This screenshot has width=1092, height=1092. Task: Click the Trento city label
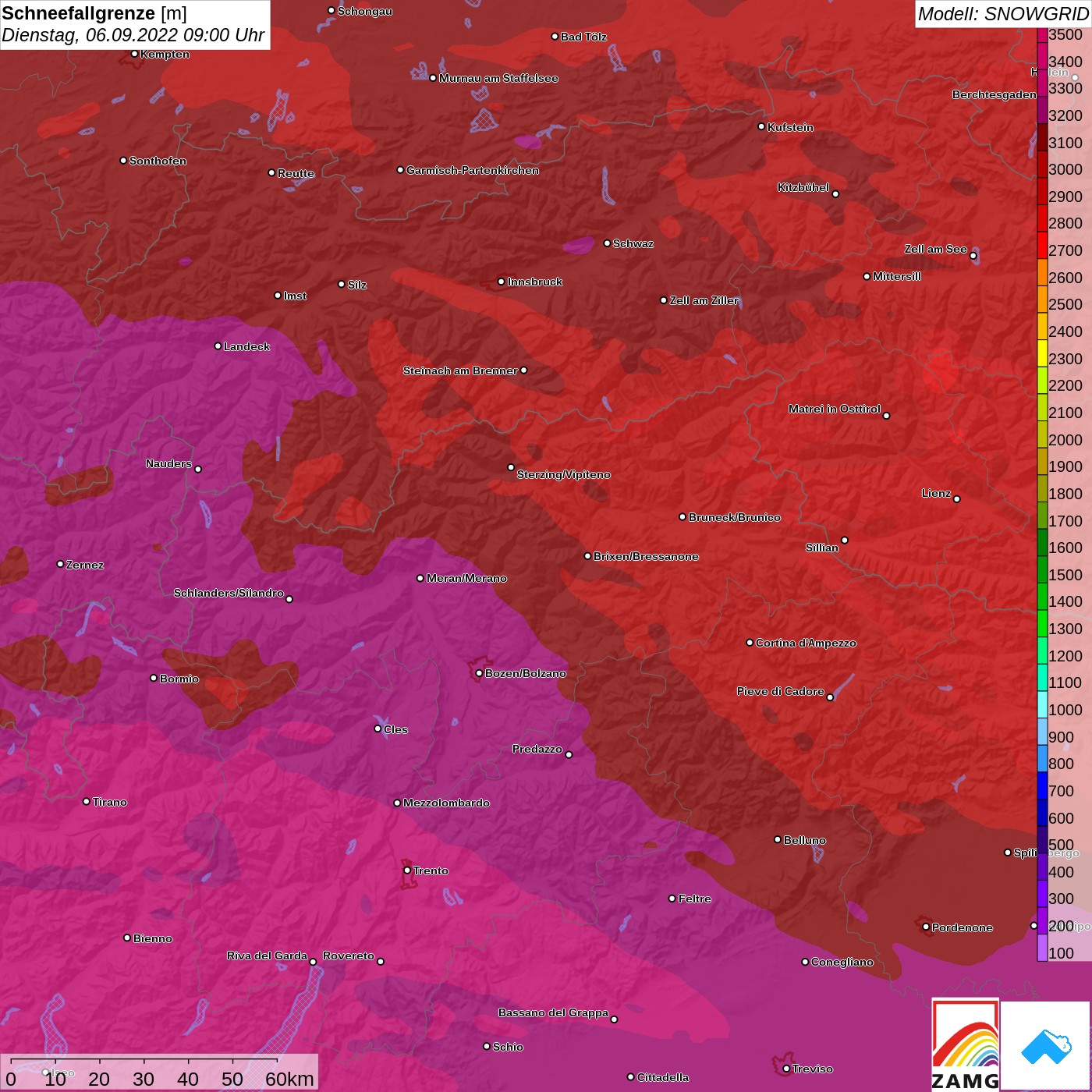(431, 870)
